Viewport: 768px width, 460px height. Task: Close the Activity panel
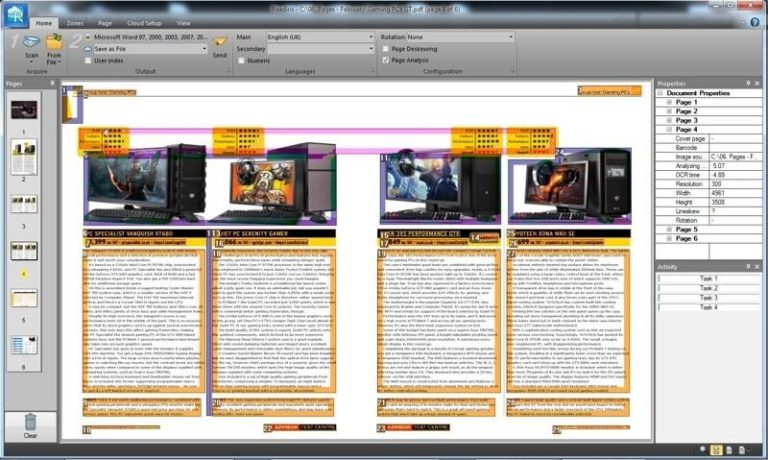(x=757, y=266)
